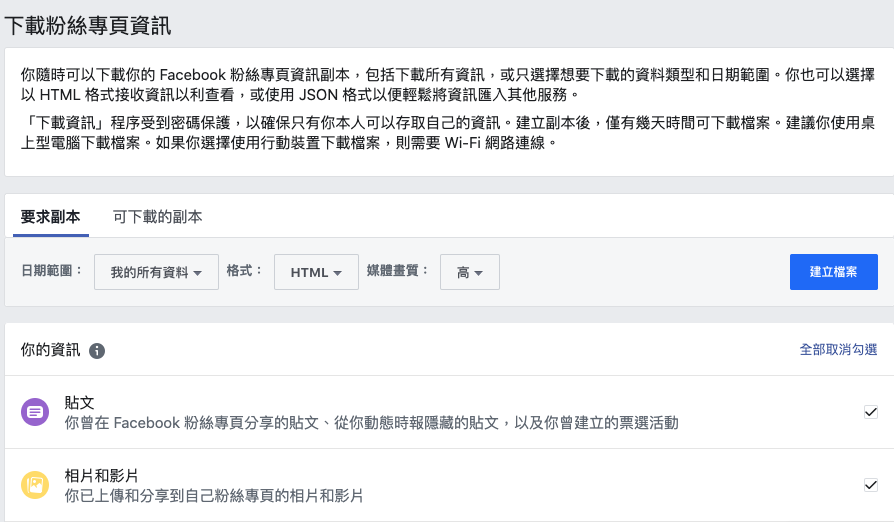The height and width of the screenshot is (522, 894).
Task: Open the 我的所有資料 date range dropdown
Action: pyautogui.click(x=156, y=272)
